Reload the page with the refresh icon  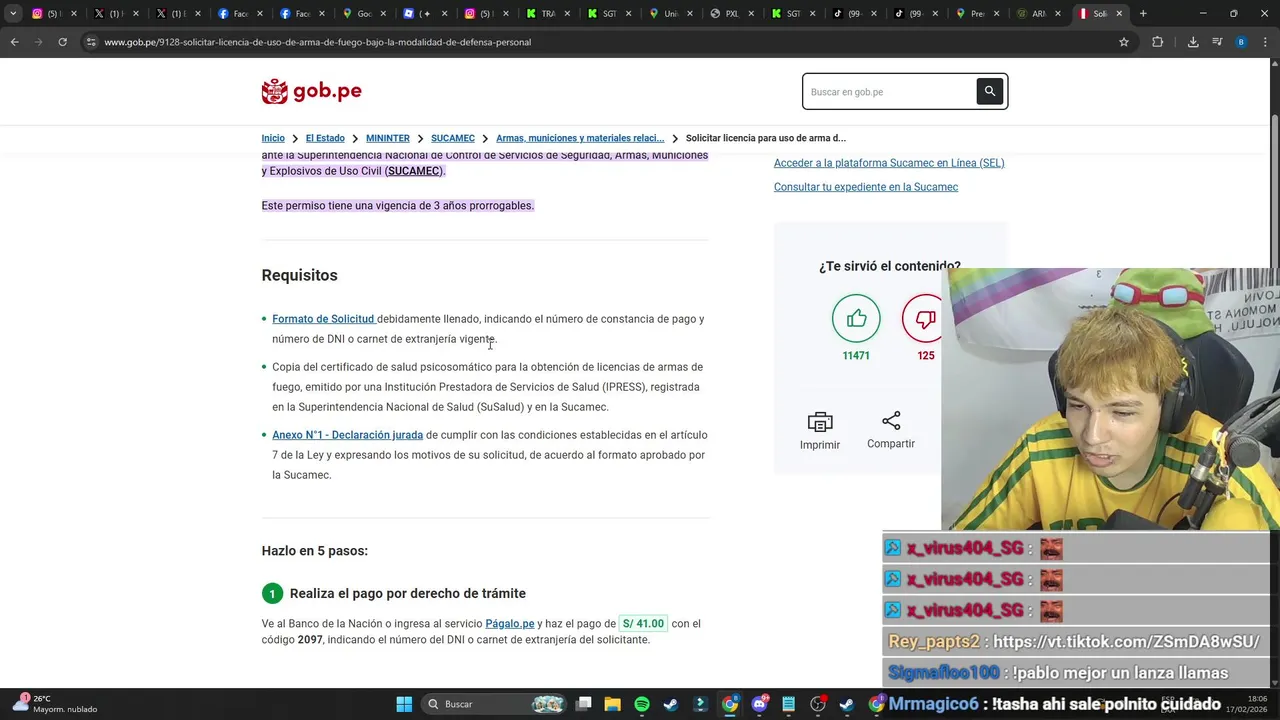tap(62, 42)
